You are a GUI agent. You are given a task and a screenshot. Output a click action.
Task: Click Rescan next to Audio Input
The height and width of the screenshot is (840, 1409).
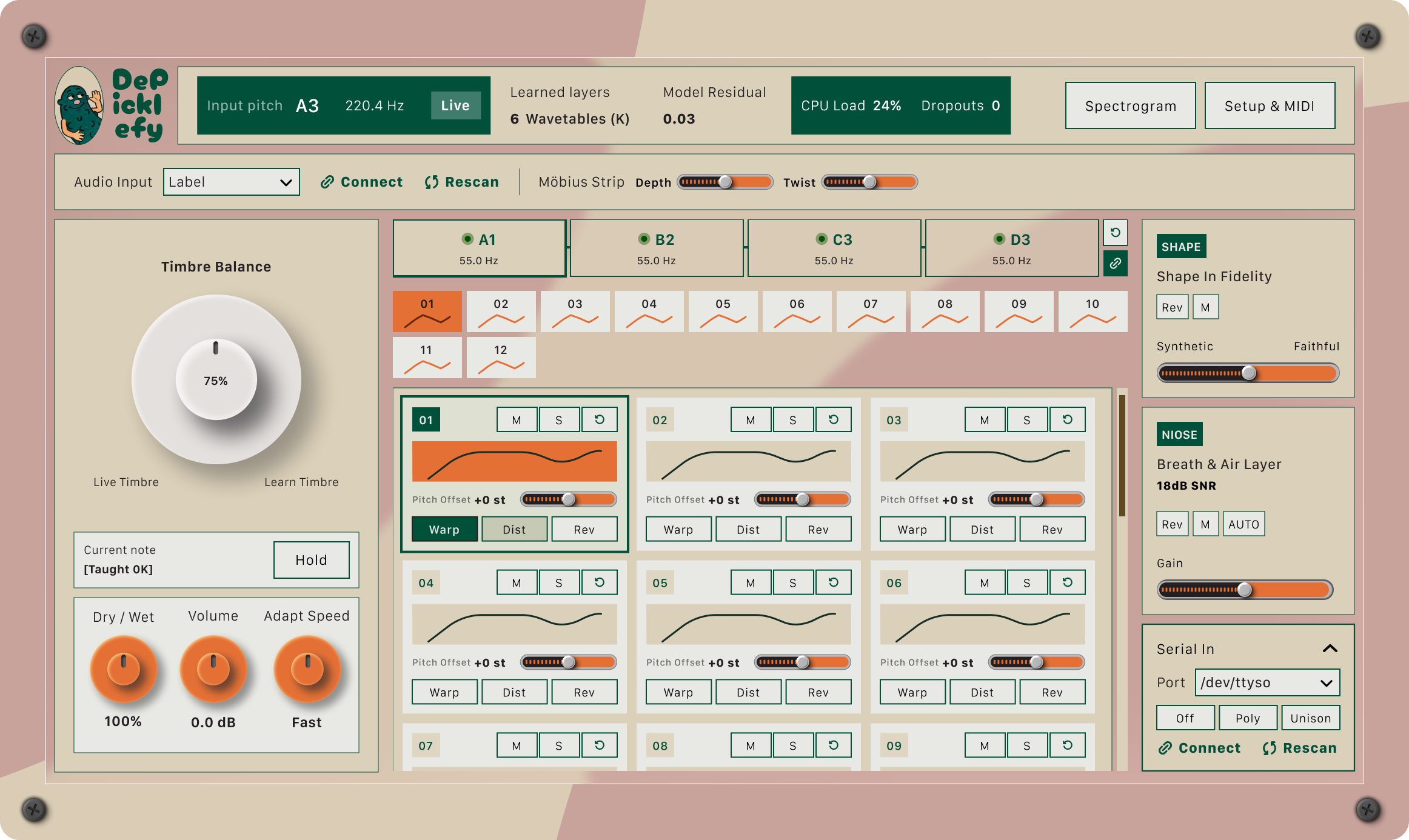pos(462,182)
